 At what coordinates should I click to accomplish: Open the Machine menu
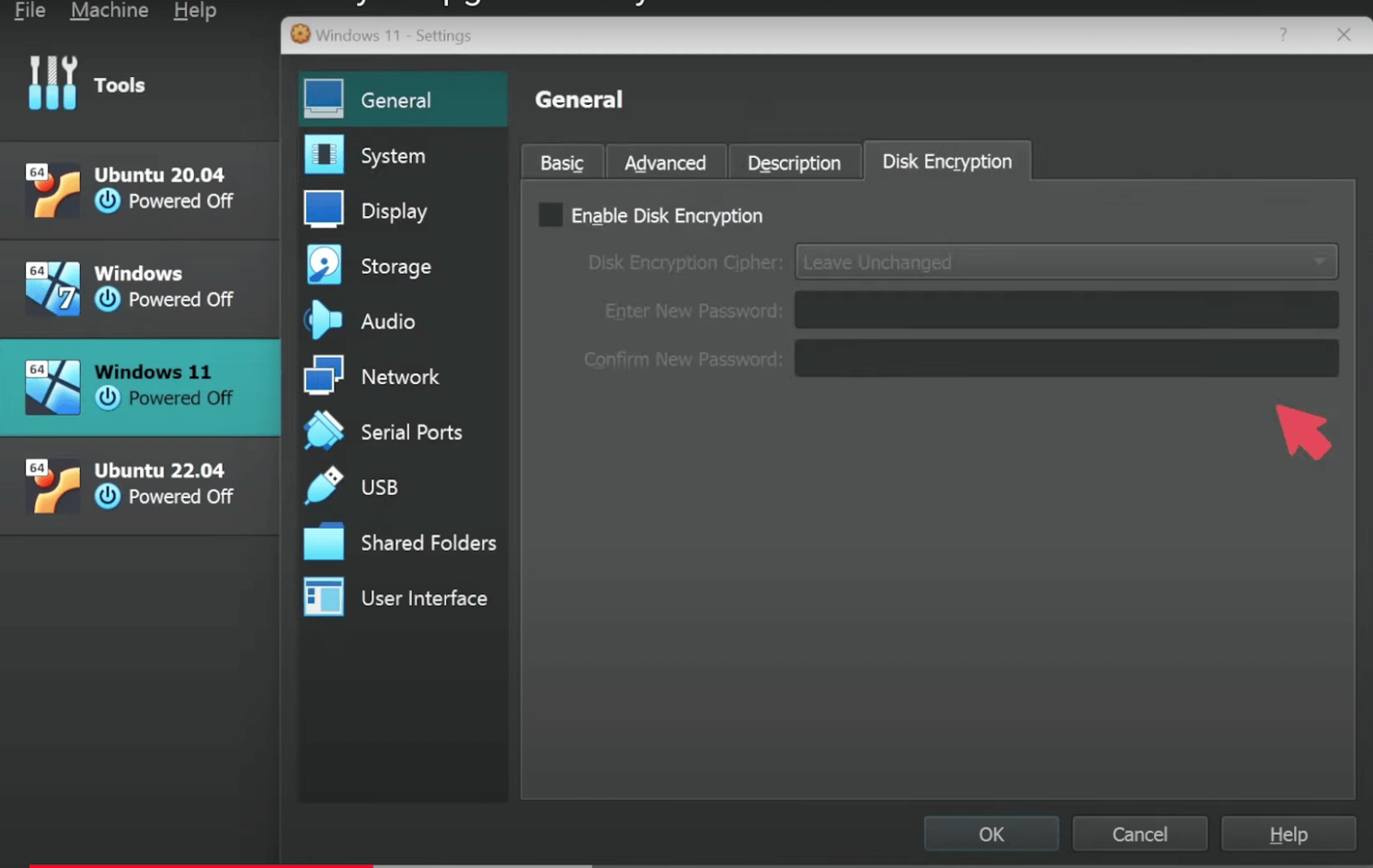[x=109, y=10]
